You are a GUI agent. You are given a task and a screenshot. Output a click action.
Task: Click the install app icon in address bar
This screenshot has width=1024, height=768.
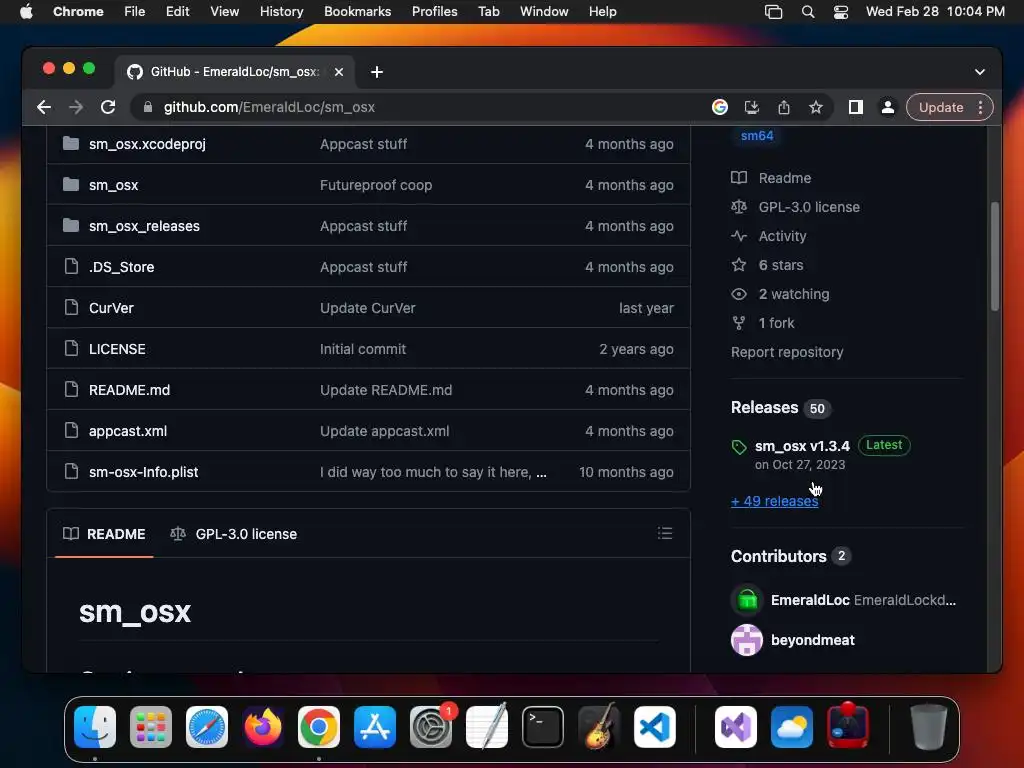[x=752, y=107]
